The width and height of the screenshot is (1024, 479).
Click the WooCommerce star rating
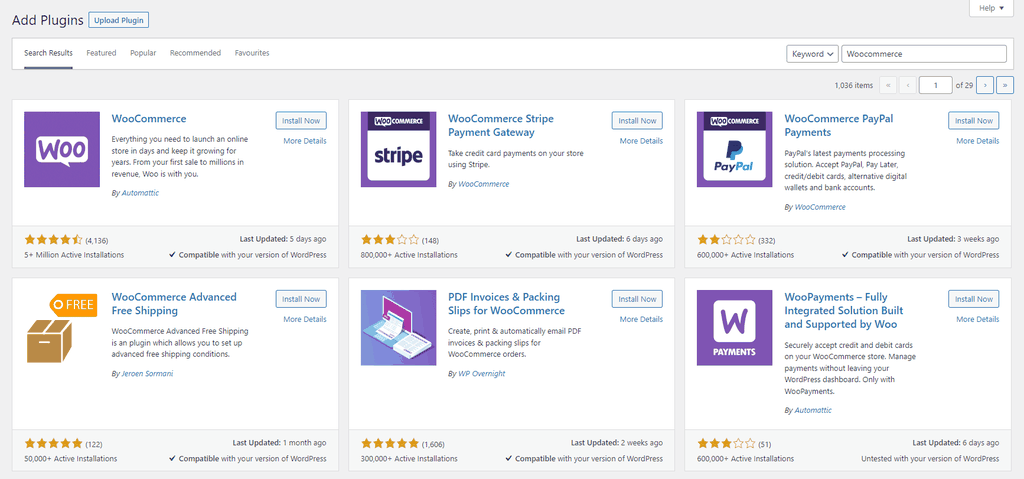coord(54,240)
